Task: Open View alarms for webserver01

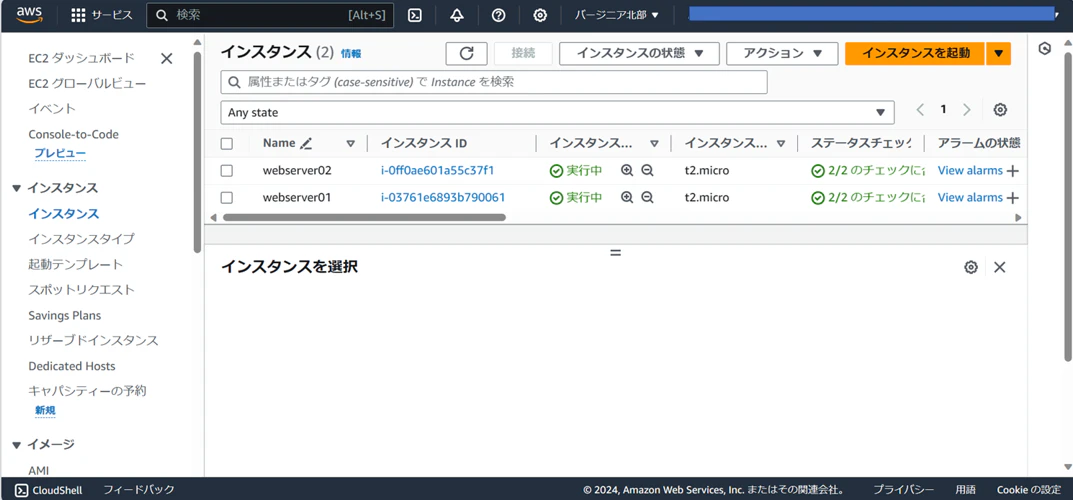Action: pyautogui.click(x=970, y=198)
